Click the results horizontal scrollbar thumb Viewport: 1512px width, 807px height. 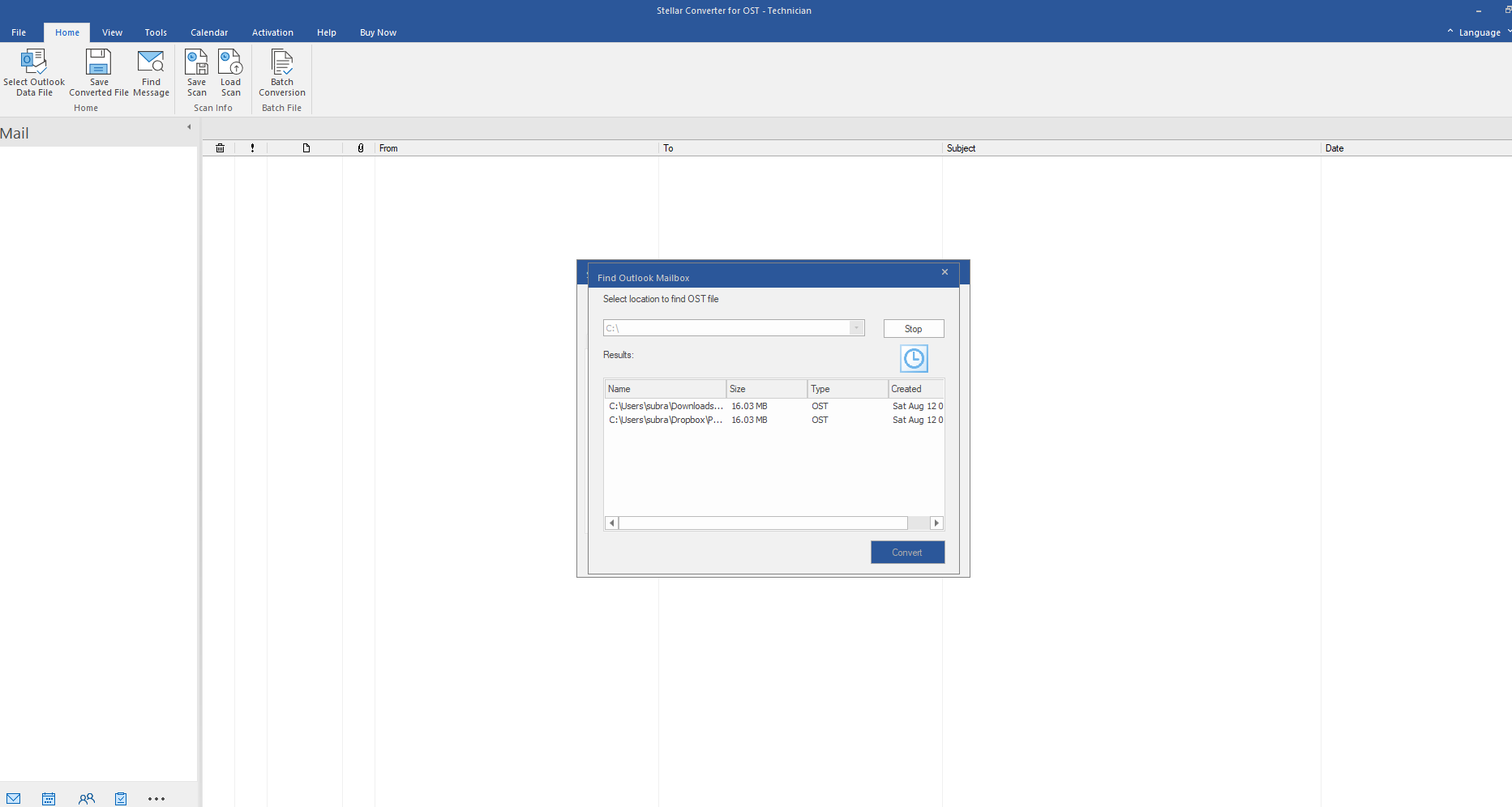tap(763, 523)
